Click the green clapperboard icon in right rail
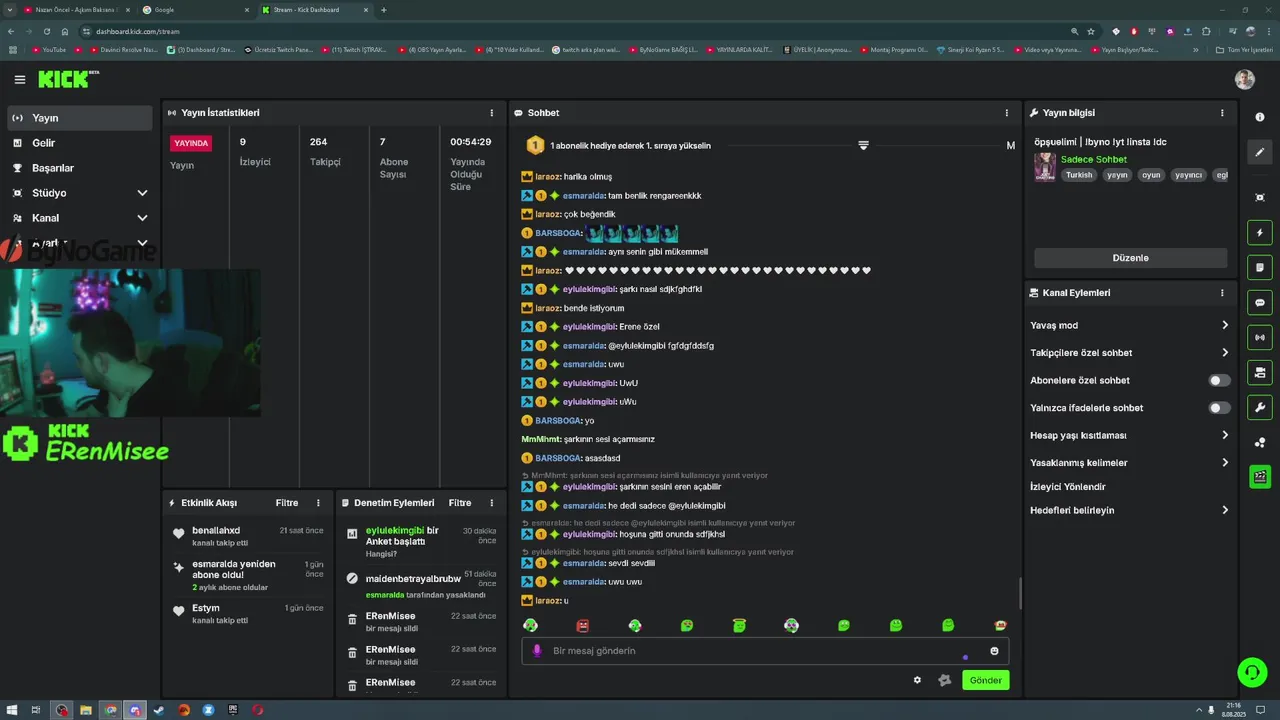Screen dimensions: 1280x720 (1260, 477)
